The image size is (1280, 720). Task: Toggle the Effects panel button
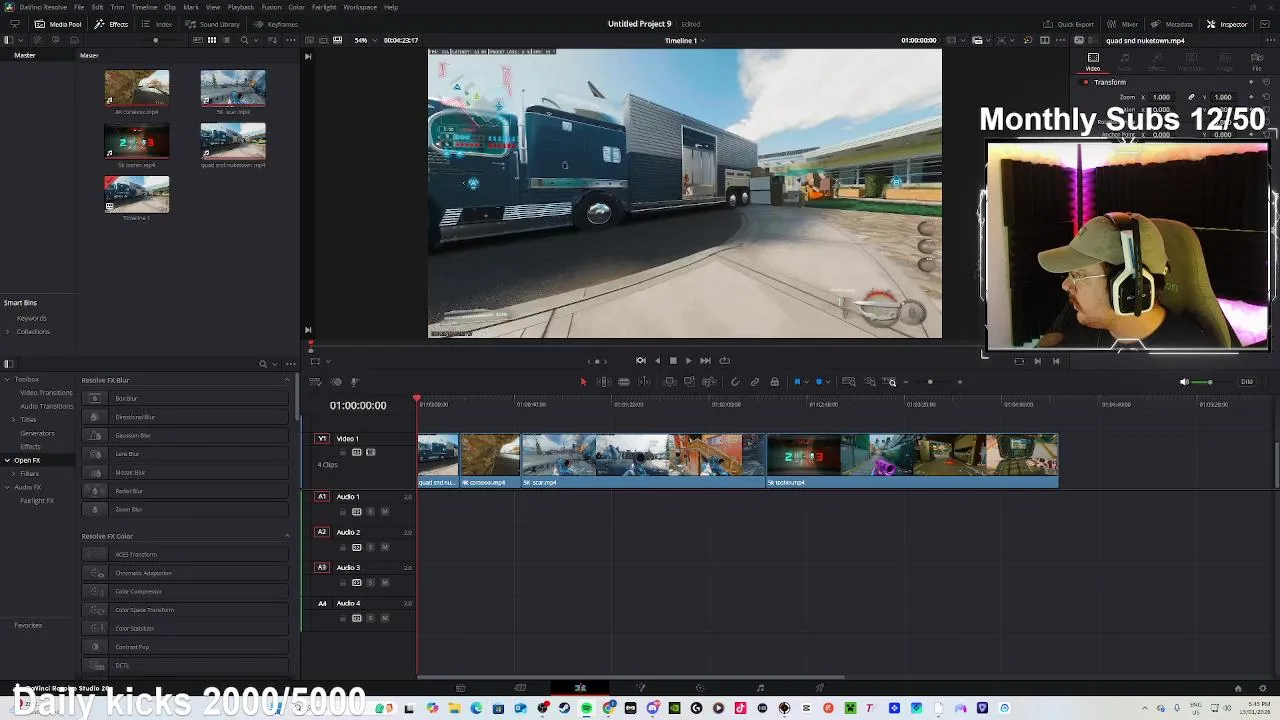[112, 24]
